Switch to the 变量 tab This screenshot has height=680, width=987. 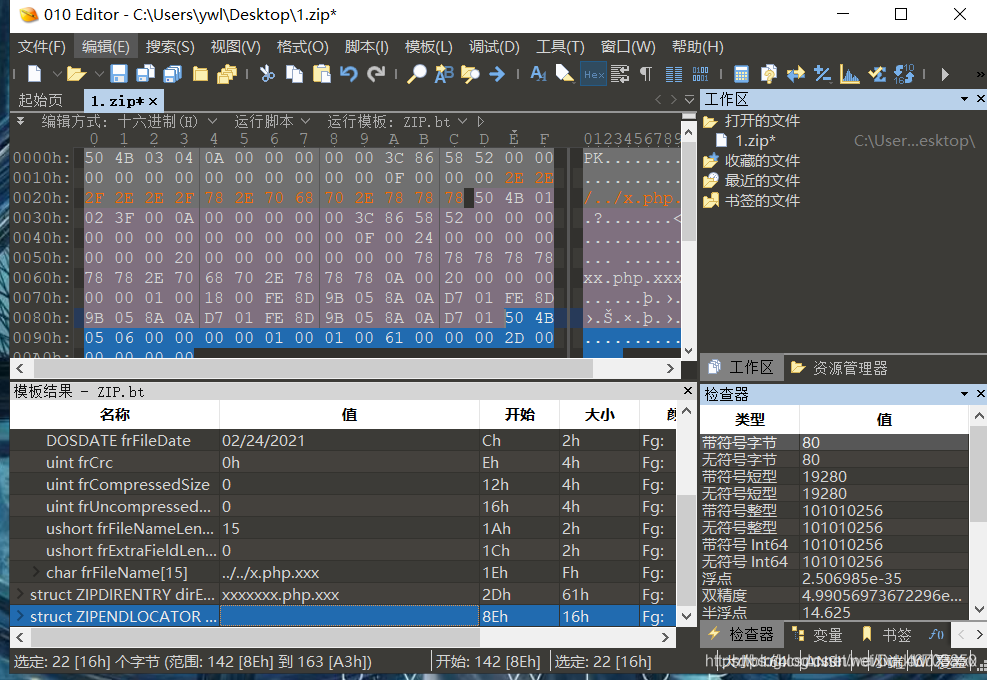click(817, 635)
